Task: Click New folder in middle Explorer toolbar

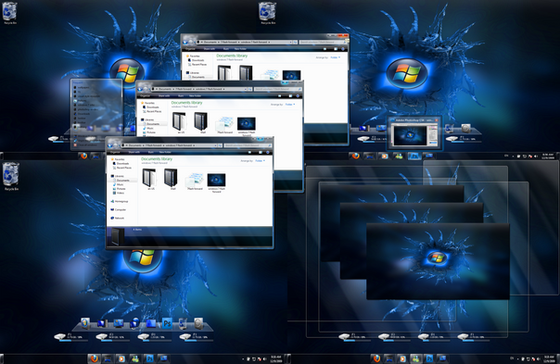Action: tap(195, 96)
